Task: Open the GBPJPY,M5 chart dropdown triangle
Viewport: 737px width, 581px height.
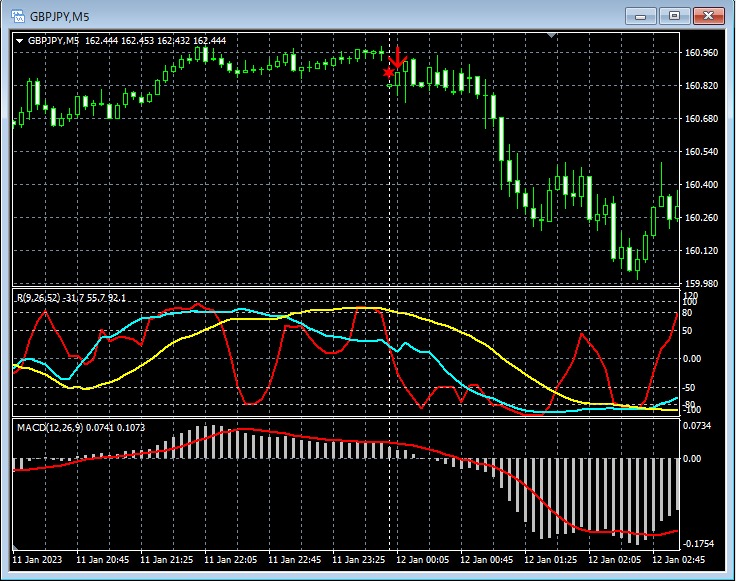Action: pyautogui.click(x=20, y=40)
